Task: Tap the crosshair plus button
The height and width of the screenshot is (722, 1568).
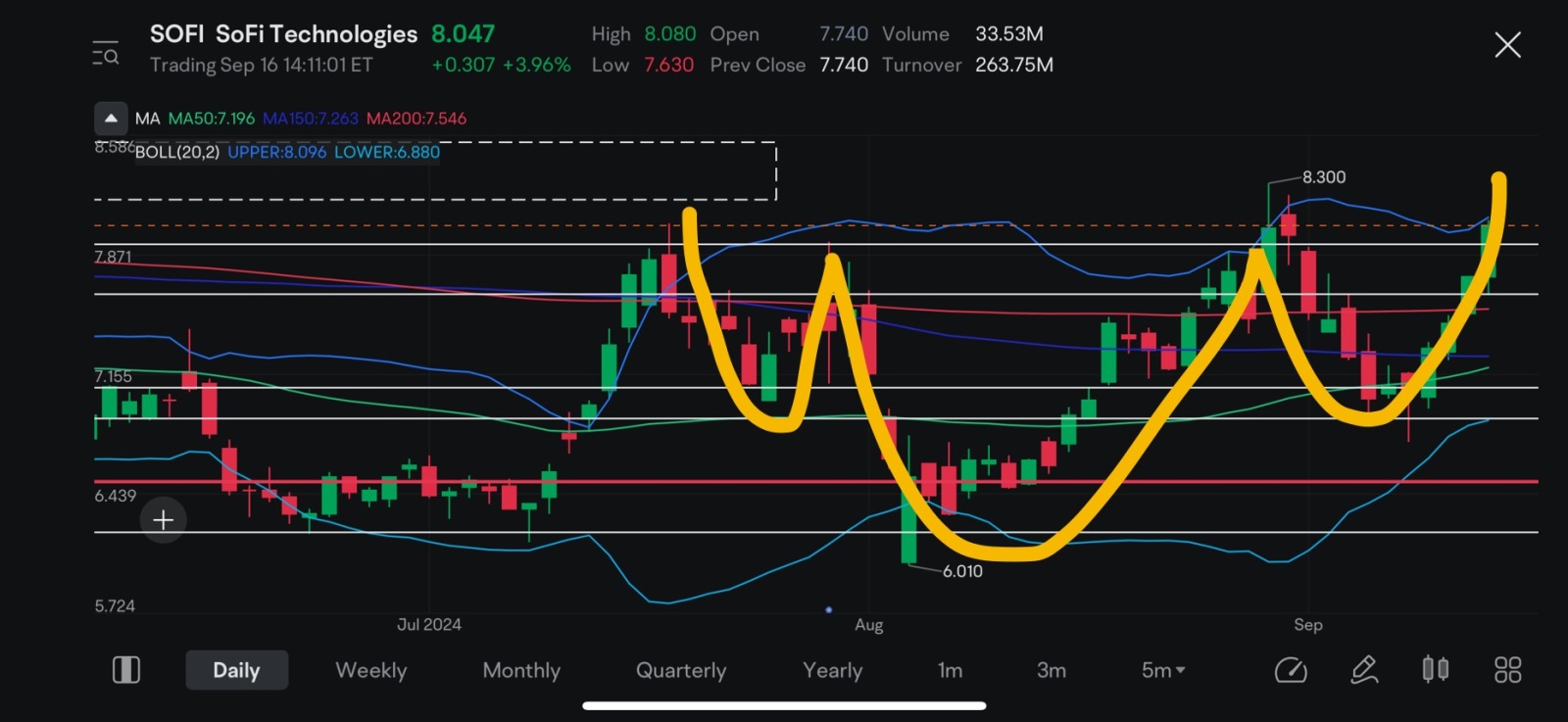Action: pyautogui.click(x=163, y=519)
